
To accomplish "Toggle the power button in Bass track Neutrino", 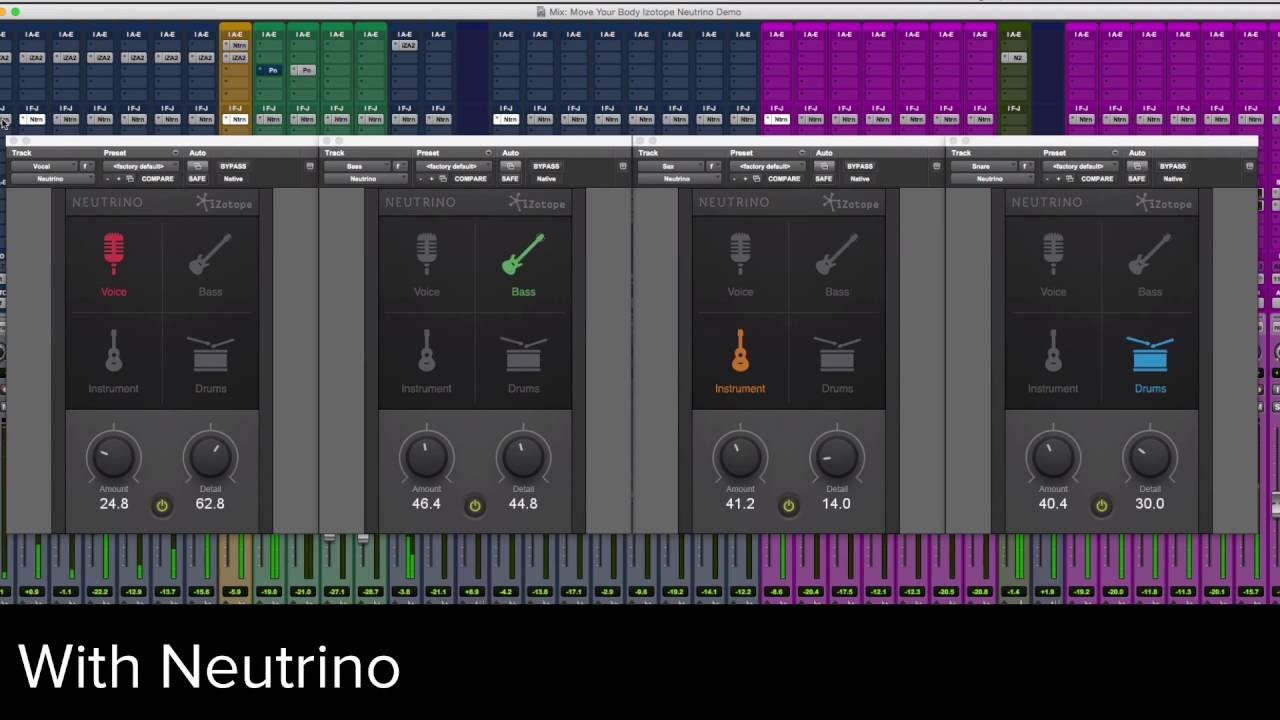I will click(x=475, y=506).
